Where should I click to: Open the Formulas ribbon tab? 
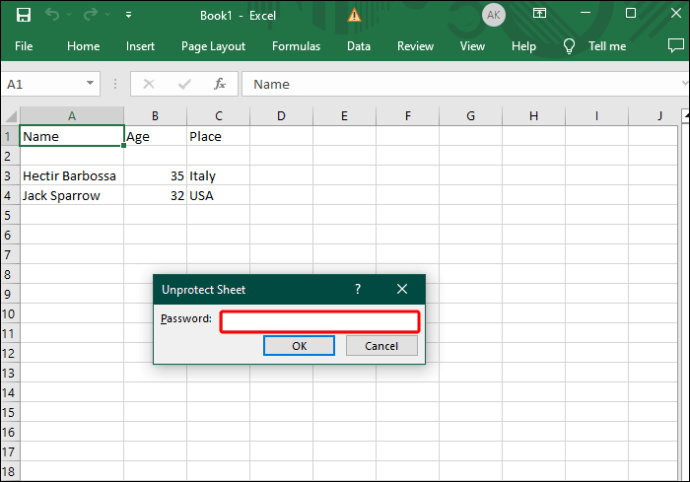pyautogui.click(x=296, y=46)
